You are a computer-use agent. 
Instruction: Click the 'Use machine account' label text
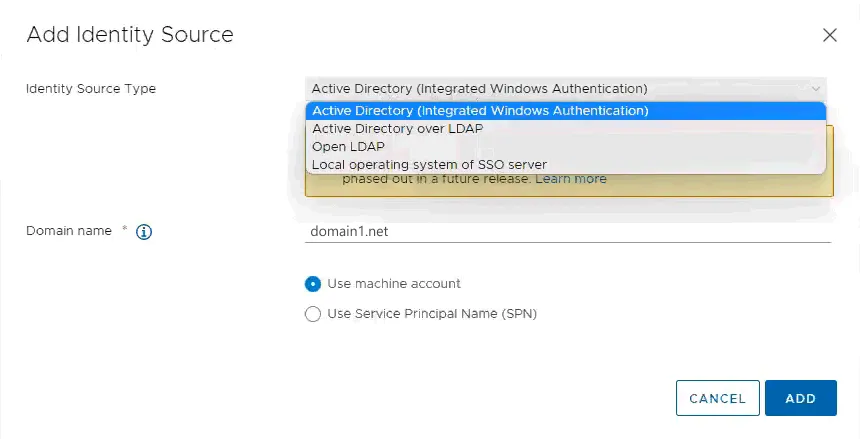(x=394, y=284)
